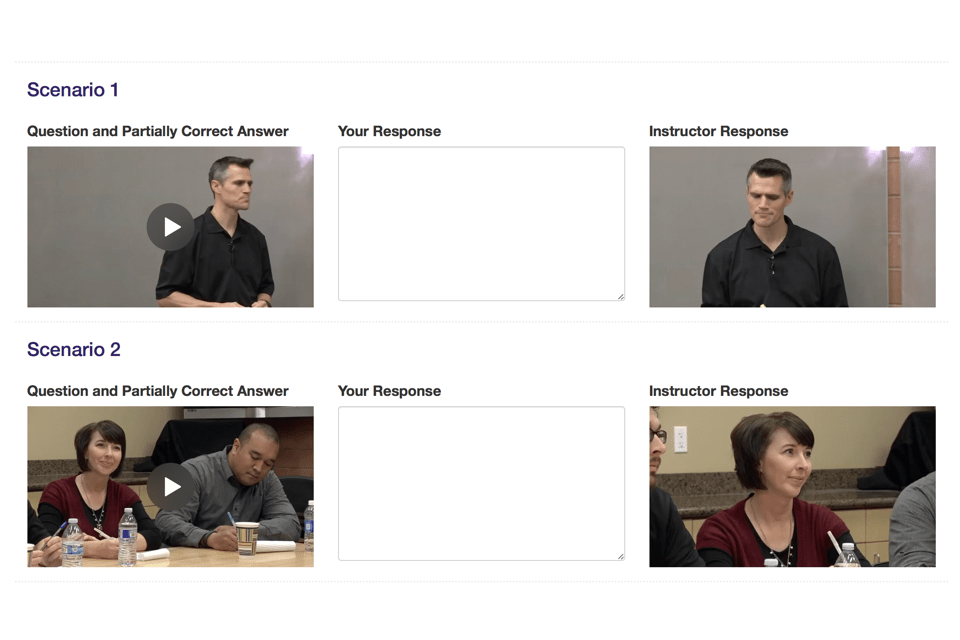
Task: Click brick column in Scenario 1 instructor video
Action: (893, 227)
